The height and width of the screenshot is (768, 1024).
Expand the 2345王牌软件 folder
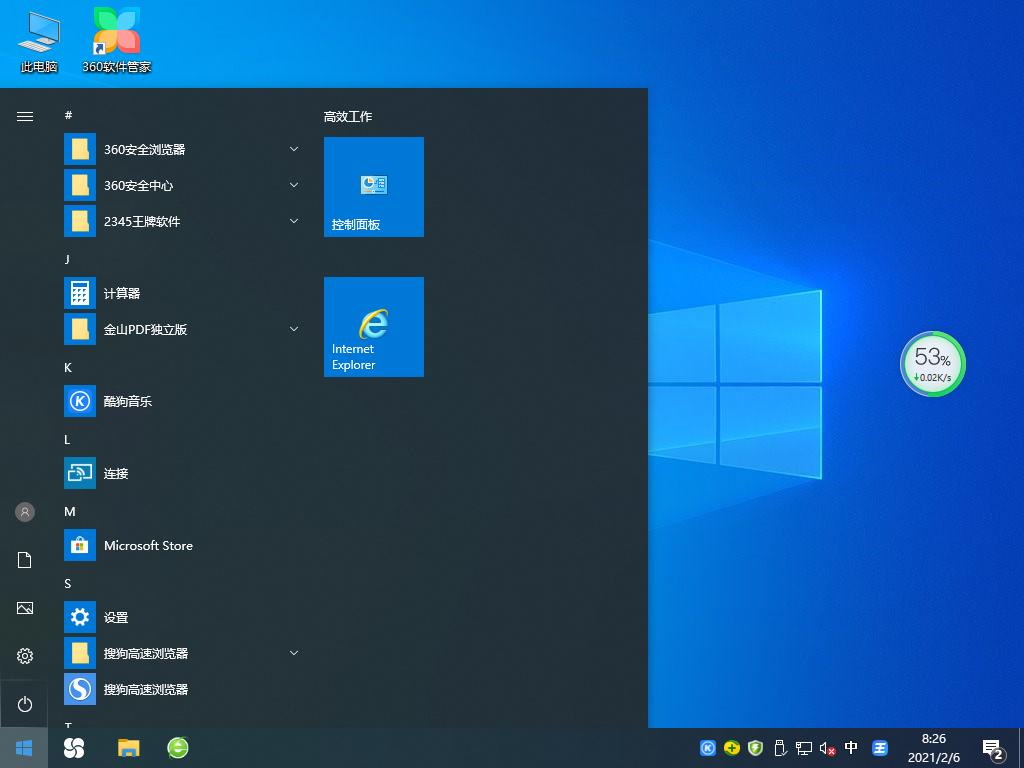click(293, 220)
